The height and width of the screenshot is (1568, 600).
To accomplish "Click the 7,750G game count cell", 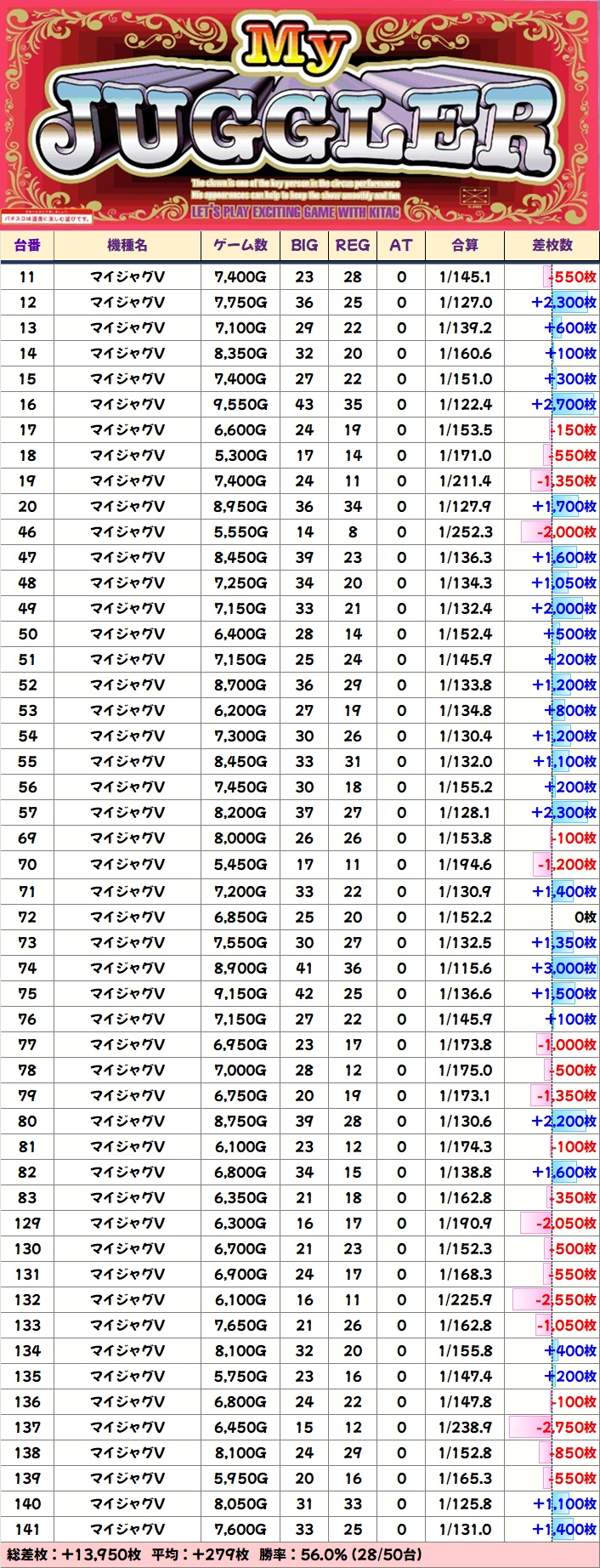I will pos(241,302).
